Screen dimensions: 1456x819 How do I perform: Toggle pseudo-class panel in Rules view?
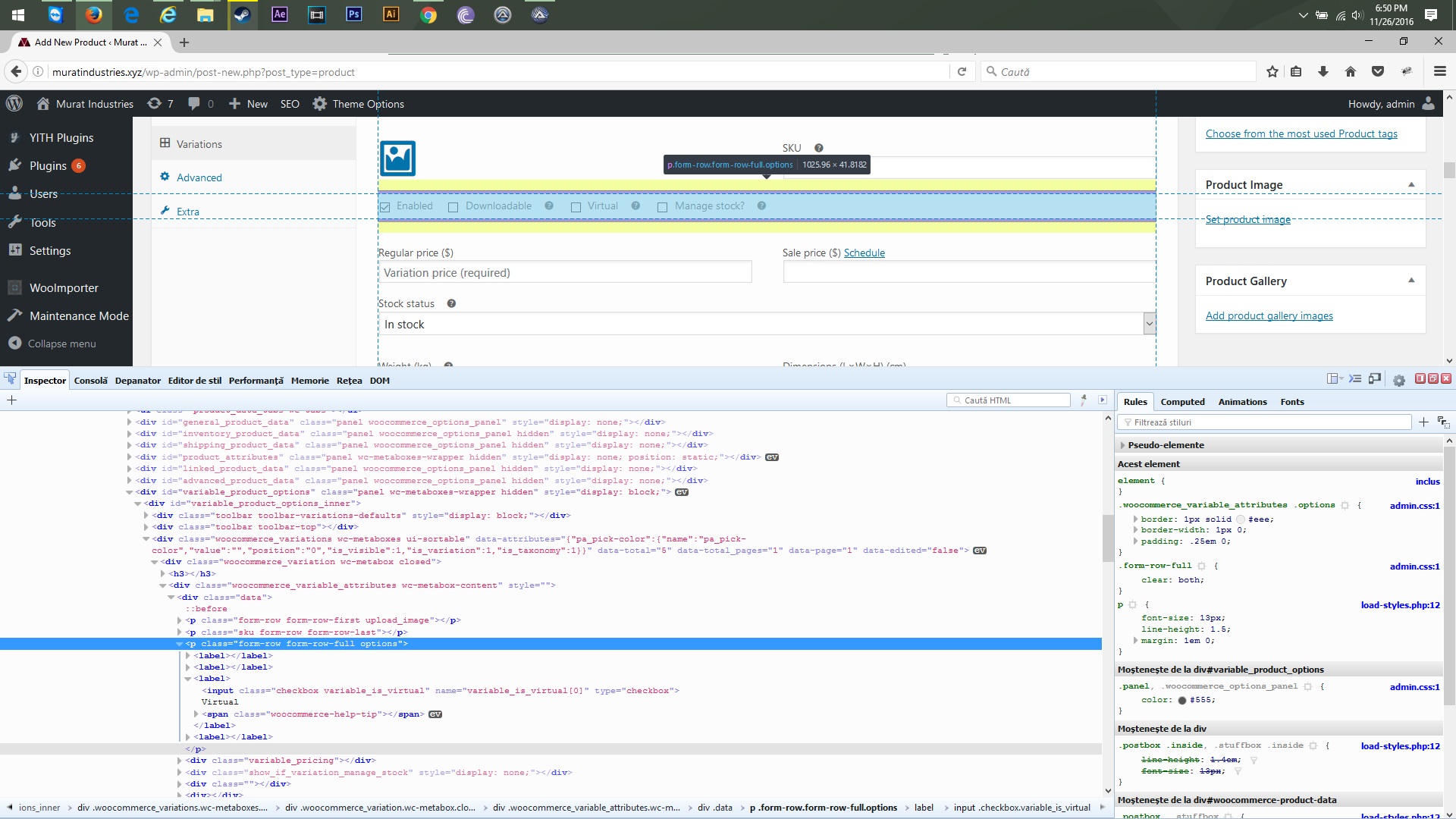[1443, 422]
